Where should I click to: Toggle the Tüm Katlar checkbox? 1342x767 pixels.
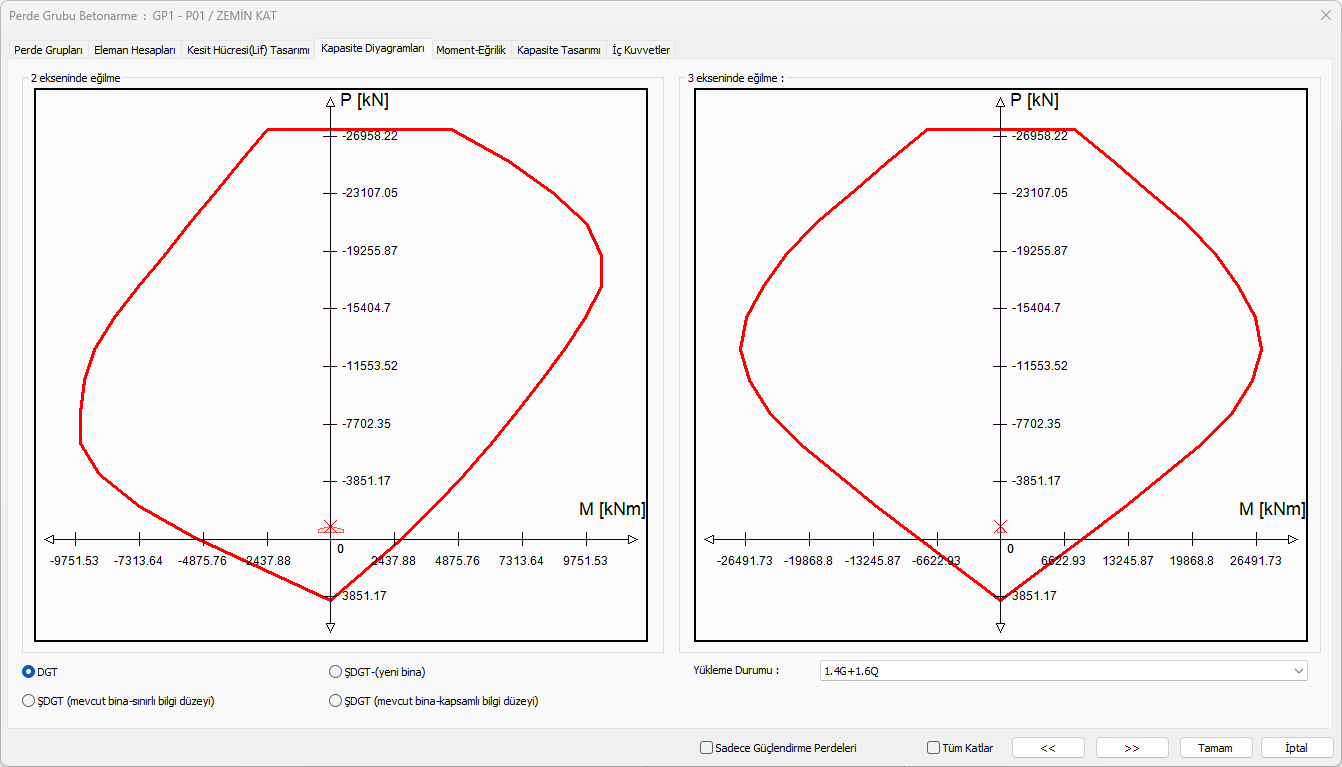pyautogui.click(x=934, y=747)
